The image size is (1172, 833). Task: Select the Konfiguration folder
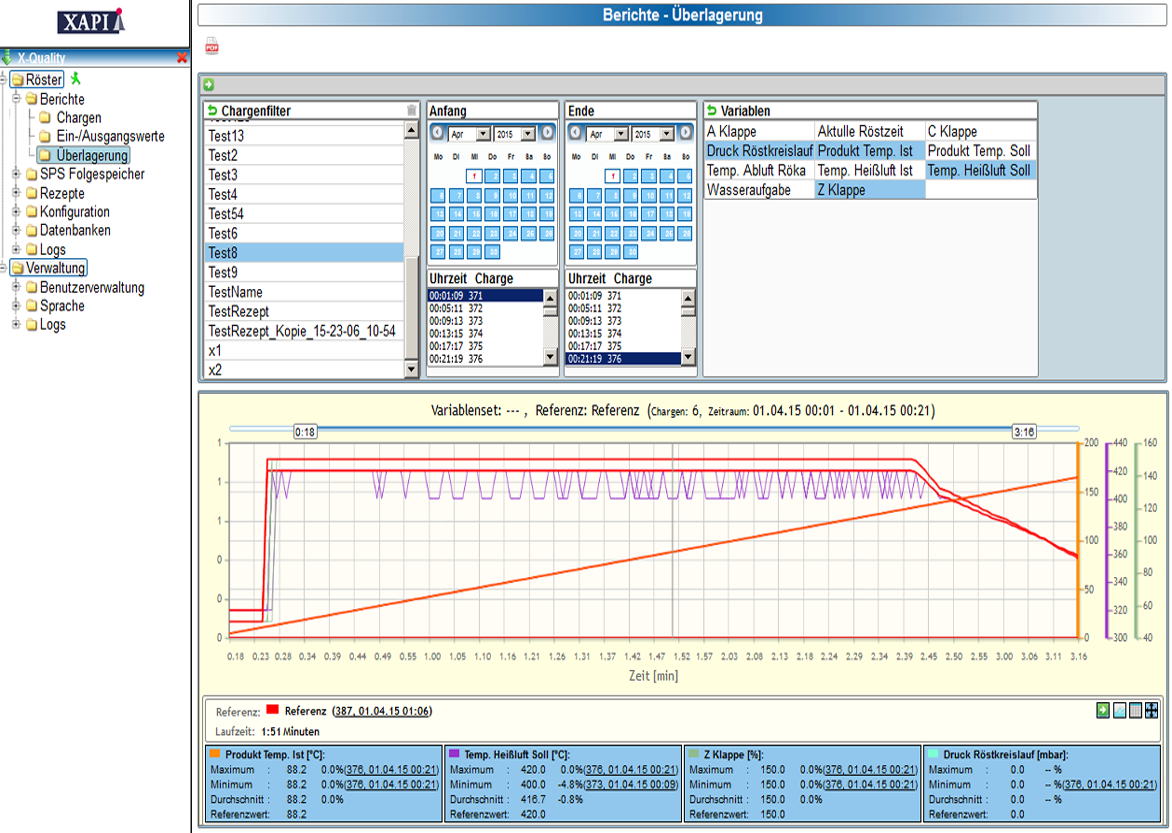(75, 212)
